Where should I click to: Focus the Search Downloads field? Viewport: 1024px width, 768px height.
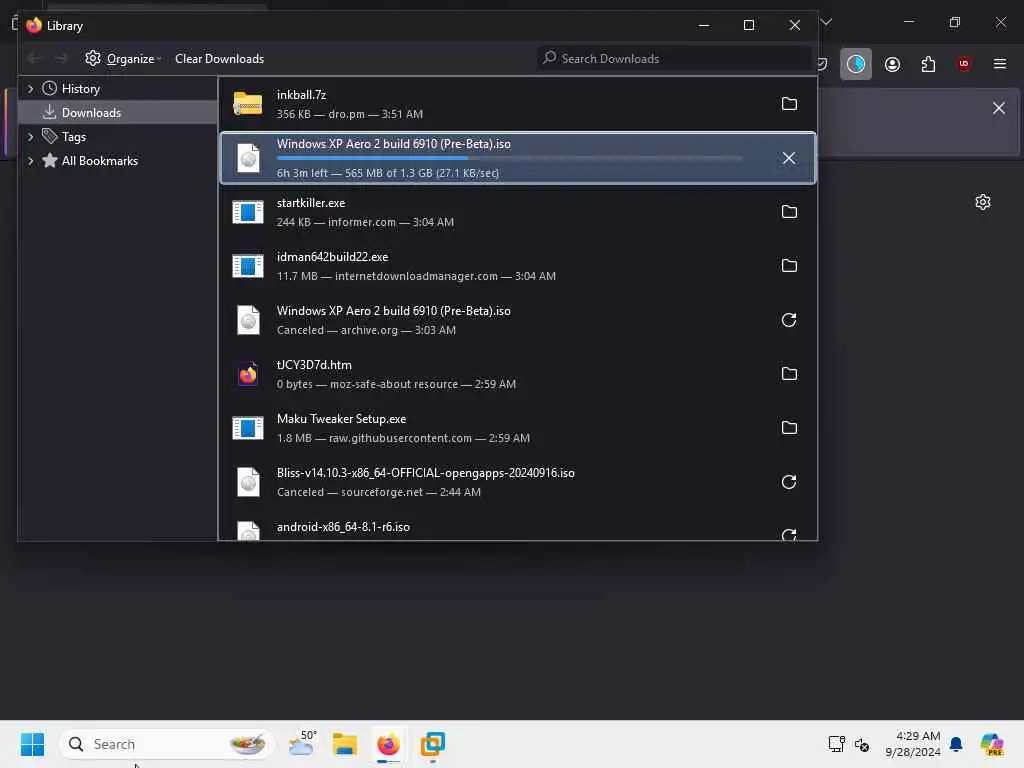click(674, 59)
